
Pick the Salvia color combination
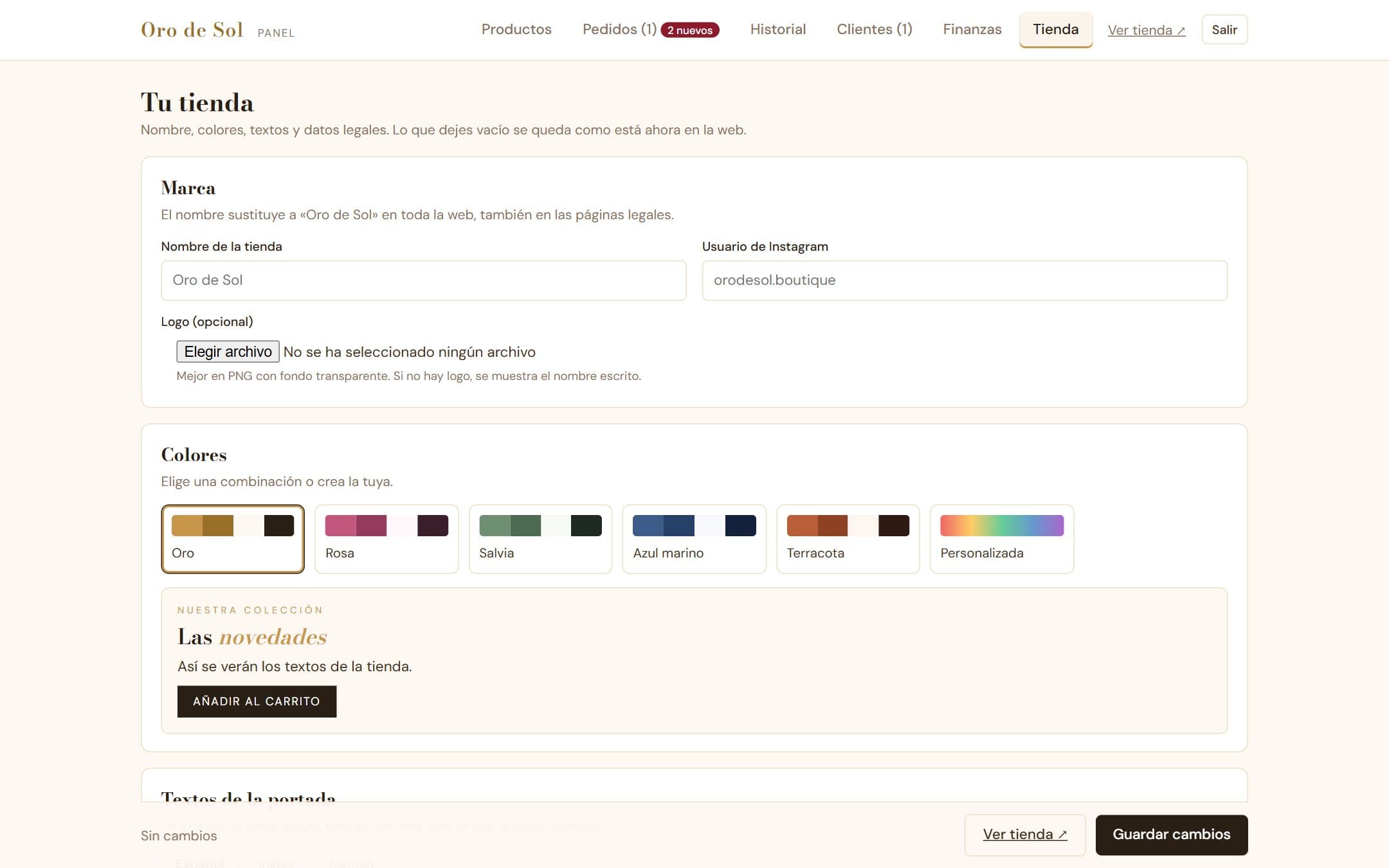click(x=540, y=539)
